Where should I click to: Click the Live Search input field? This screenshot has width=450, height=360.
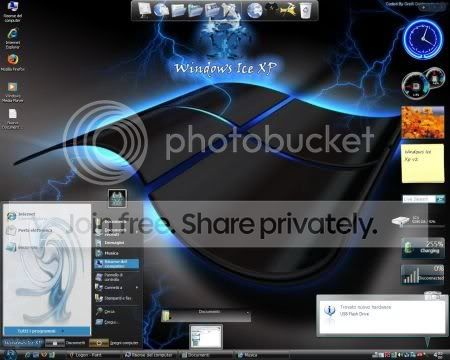419,199
